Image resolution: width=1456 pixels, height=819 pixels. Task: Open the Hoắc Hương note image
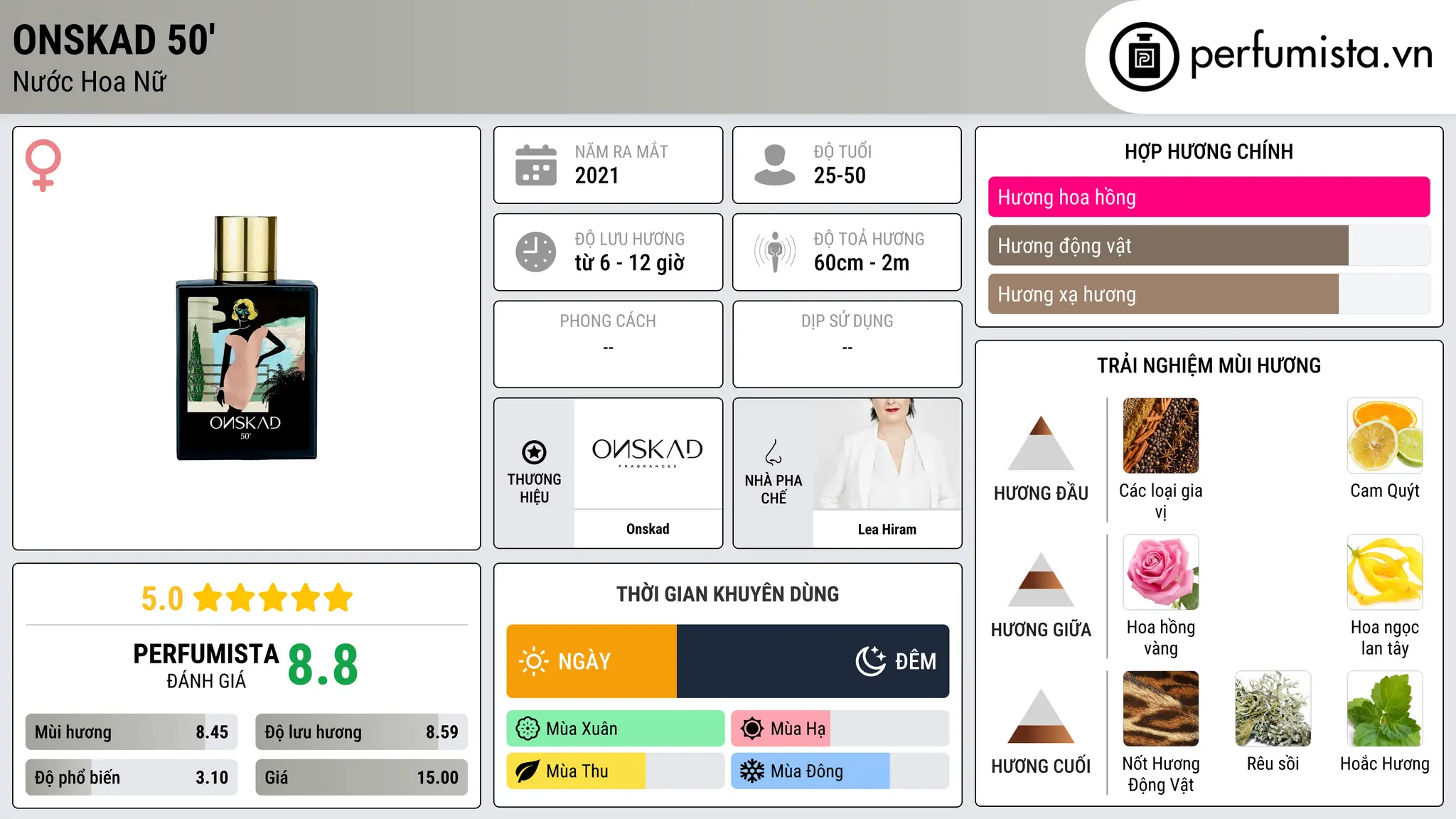coord(1385,709)
